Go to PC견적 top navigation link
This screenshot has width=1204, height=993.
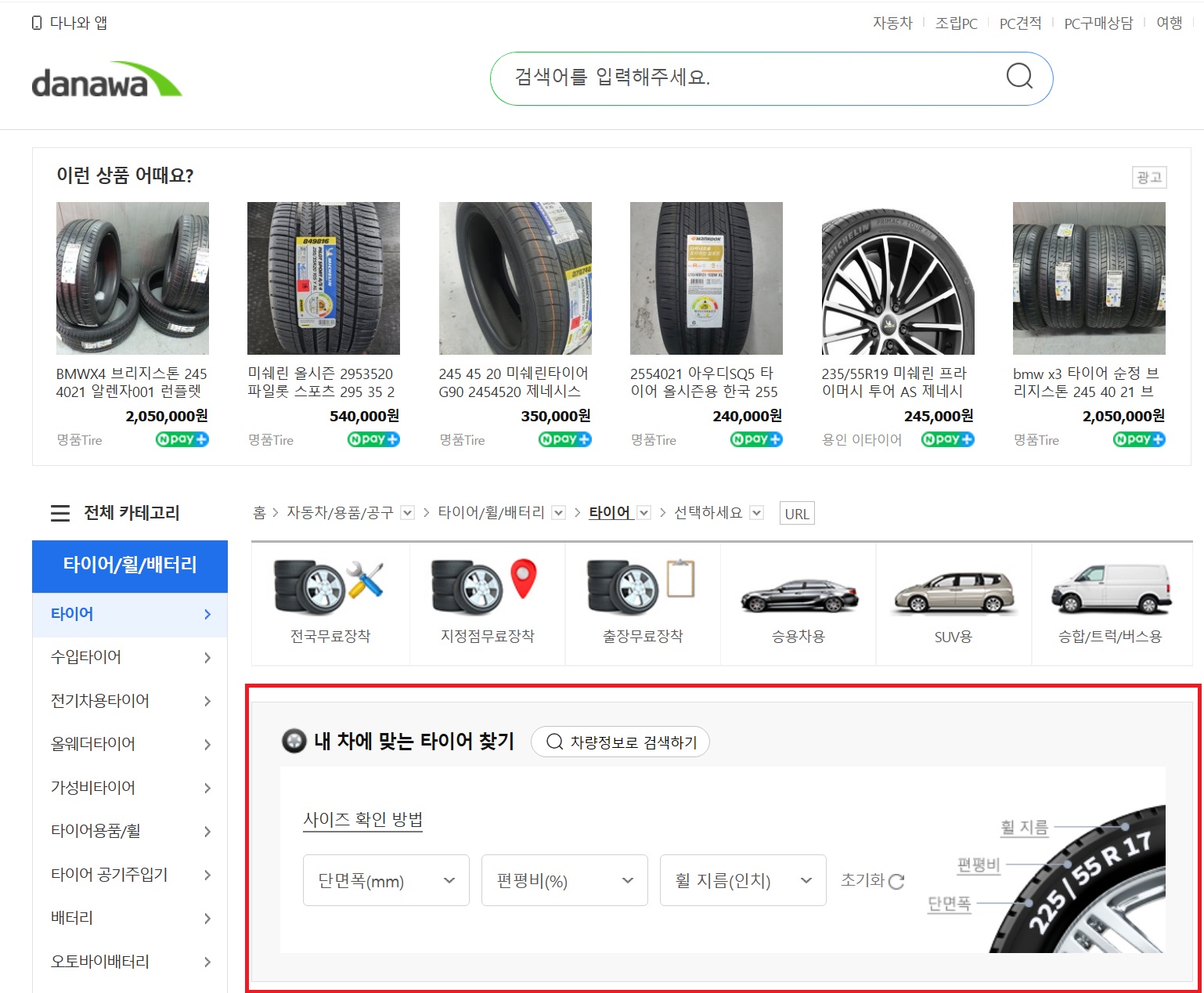[x=1020, y=23]
